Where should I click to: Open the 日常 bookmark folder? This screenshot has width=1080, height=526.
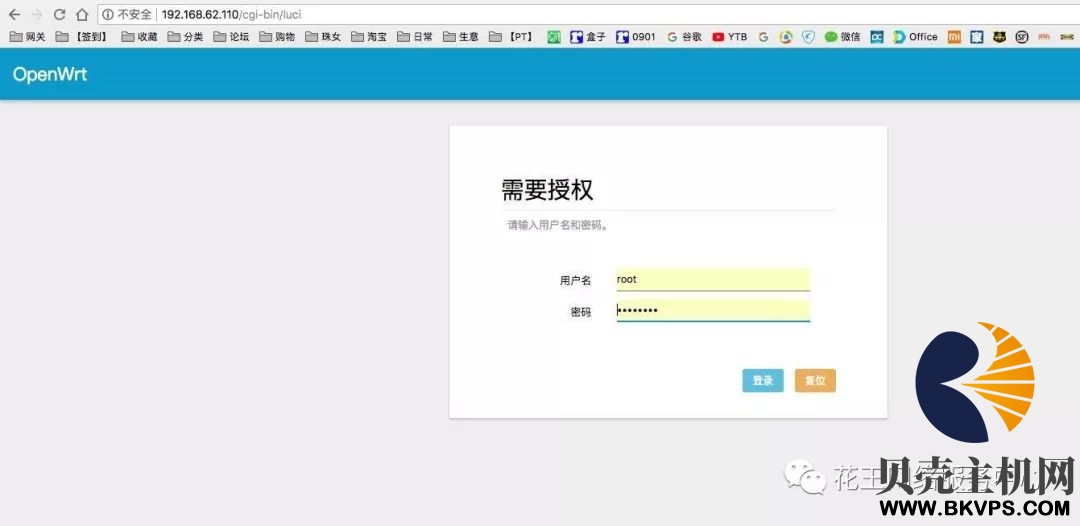point(415,37)
